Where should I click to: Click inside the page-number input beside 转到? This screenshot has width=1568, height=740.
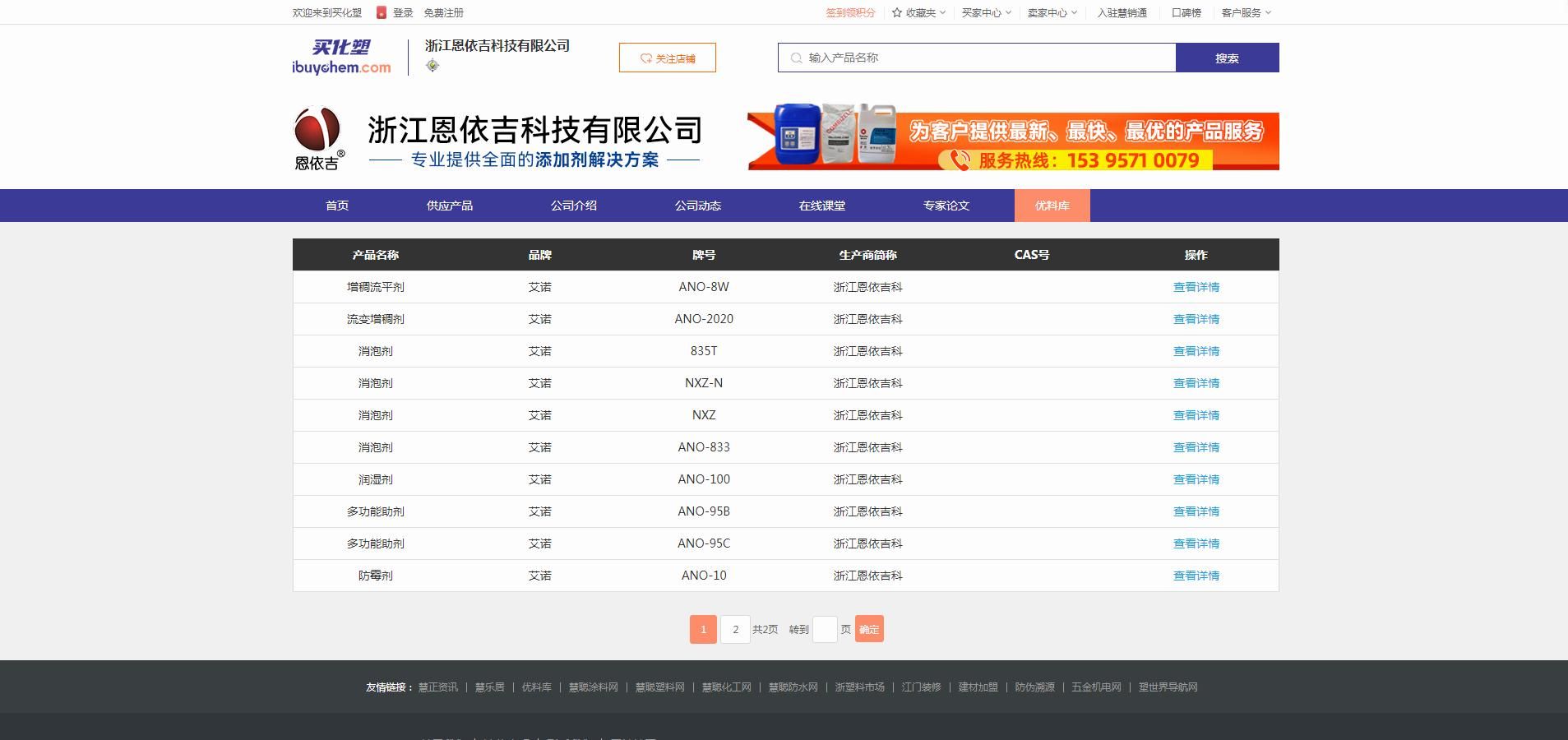pos(825,629)
